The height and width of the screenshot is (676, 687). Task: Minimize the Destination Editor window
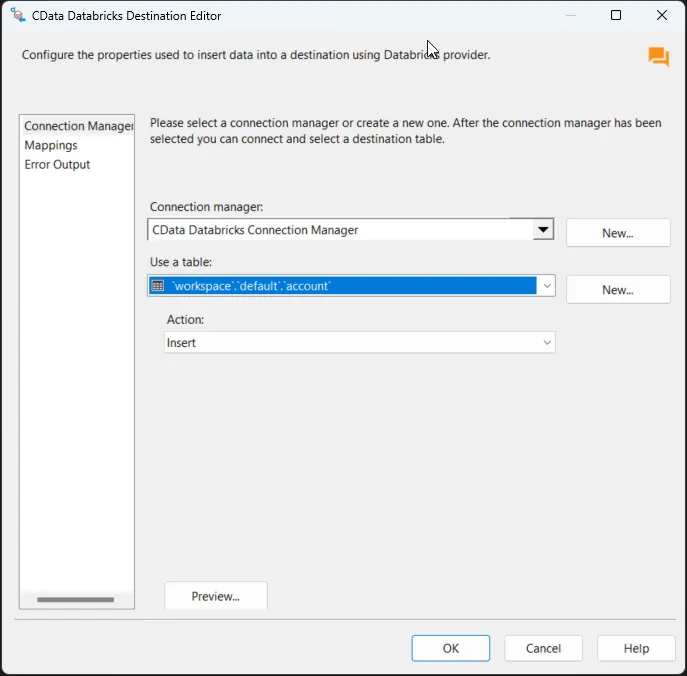coord(571,16)
